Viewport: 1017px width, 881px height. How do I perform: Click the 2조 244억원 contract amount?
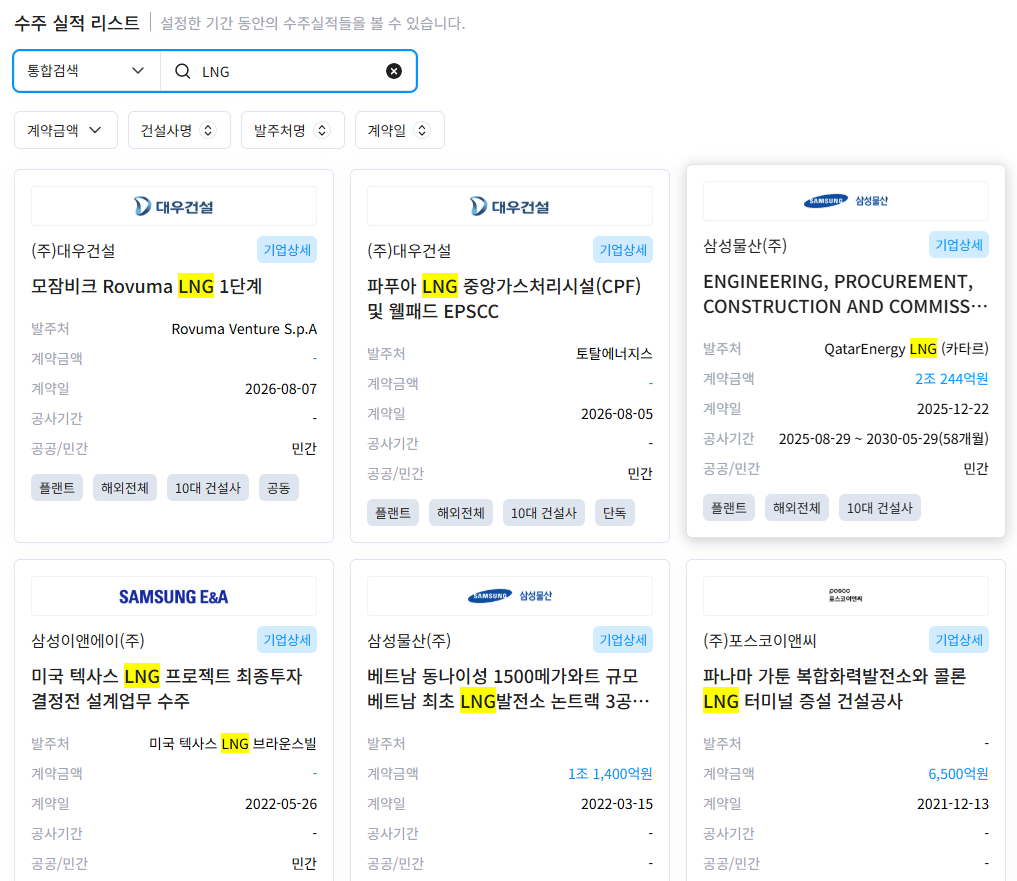951,379
